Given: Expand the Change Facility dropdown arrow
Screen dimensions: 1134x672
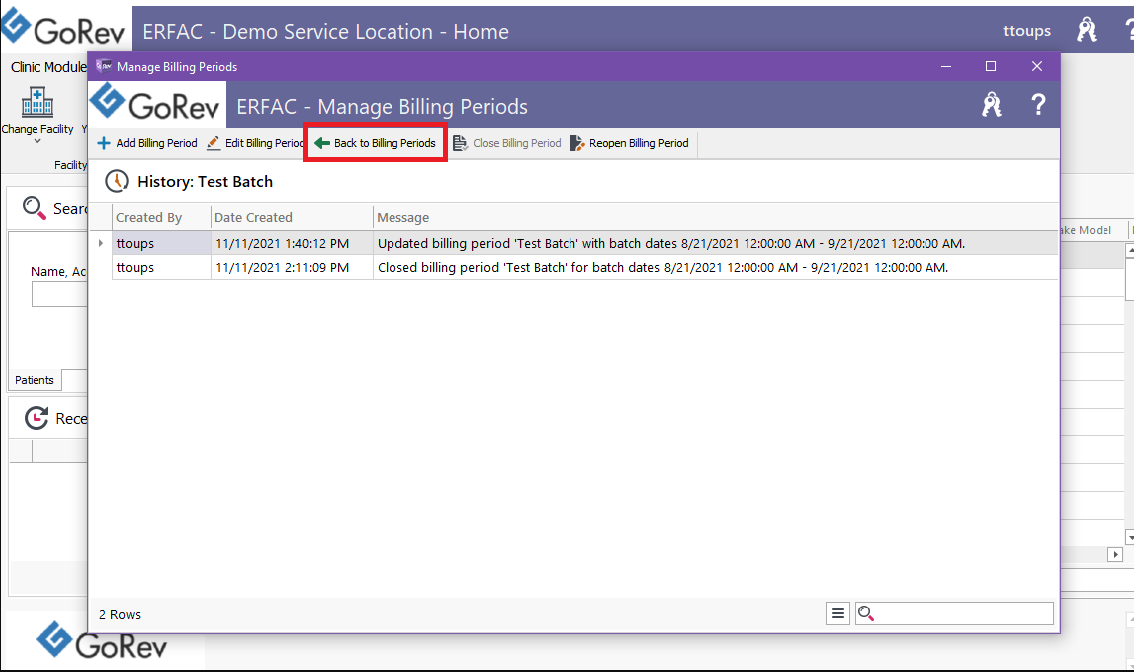Looking at the screenshot, I should point(38,141).
